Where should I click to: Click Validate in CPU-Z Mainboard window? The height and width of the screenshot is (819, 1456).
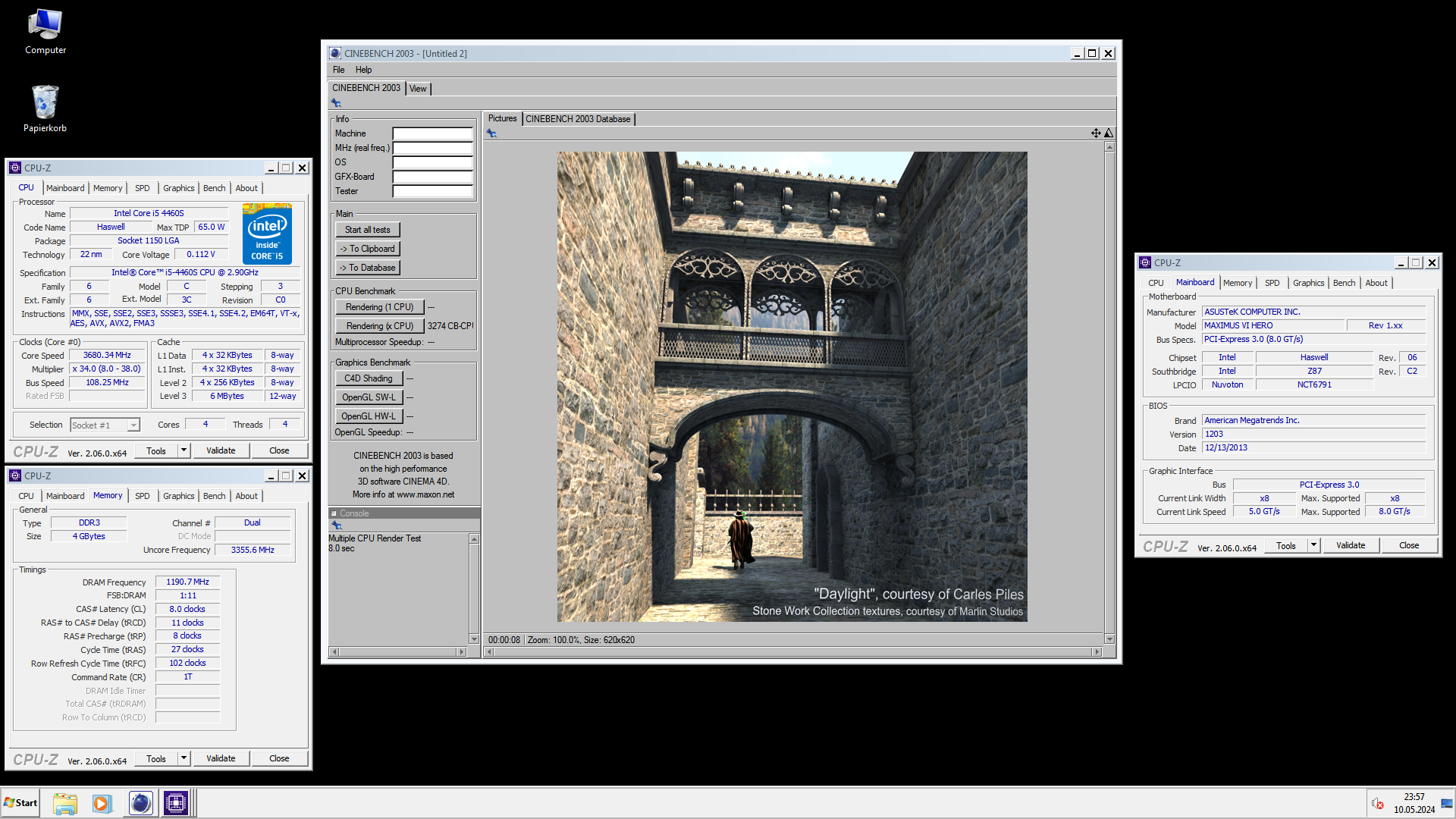pyautogui.click(x=1350, y=545)
